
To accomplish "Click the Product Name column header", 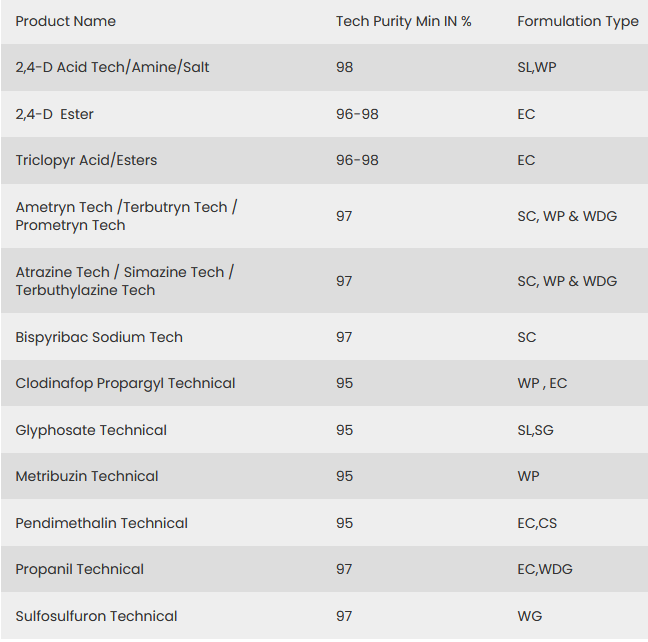I will click(x=66, y=21).
